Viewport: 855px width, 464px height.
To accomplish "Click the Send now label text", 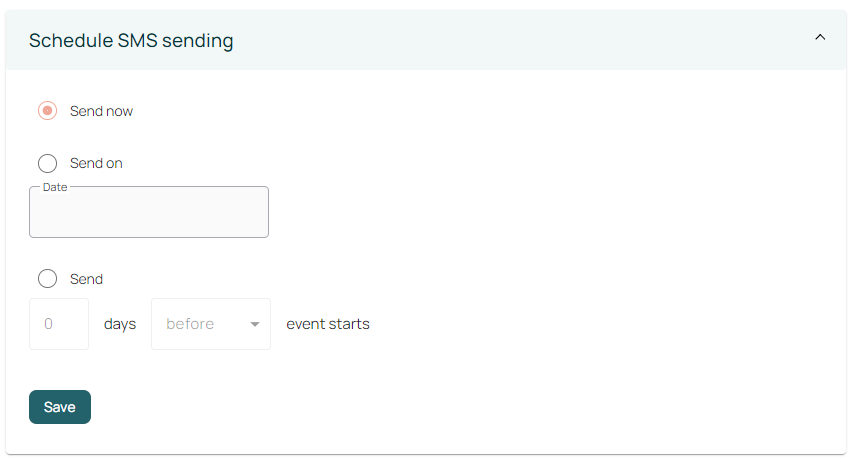I will click(101, 111).
